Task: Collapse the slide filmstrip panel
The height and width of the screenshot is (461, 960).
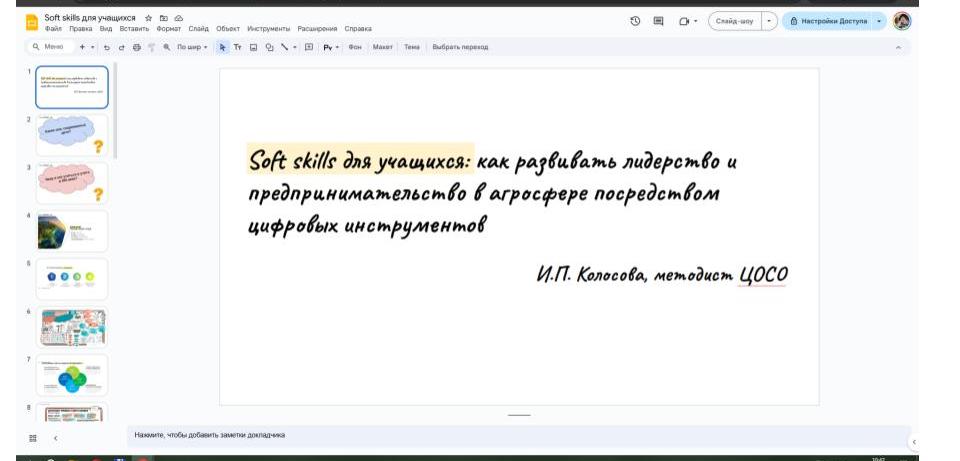Action: [55, 437]
